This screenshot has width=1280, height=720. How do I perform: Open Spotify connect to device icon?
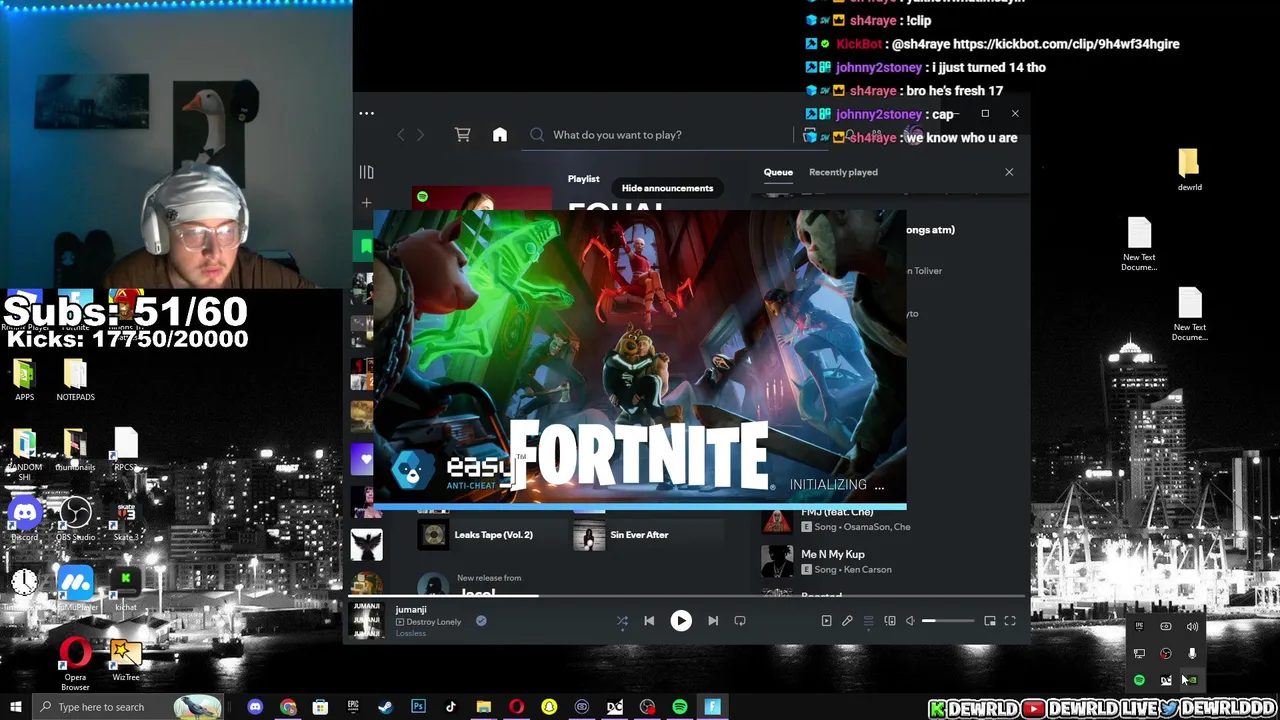click(x=890, y=621)
